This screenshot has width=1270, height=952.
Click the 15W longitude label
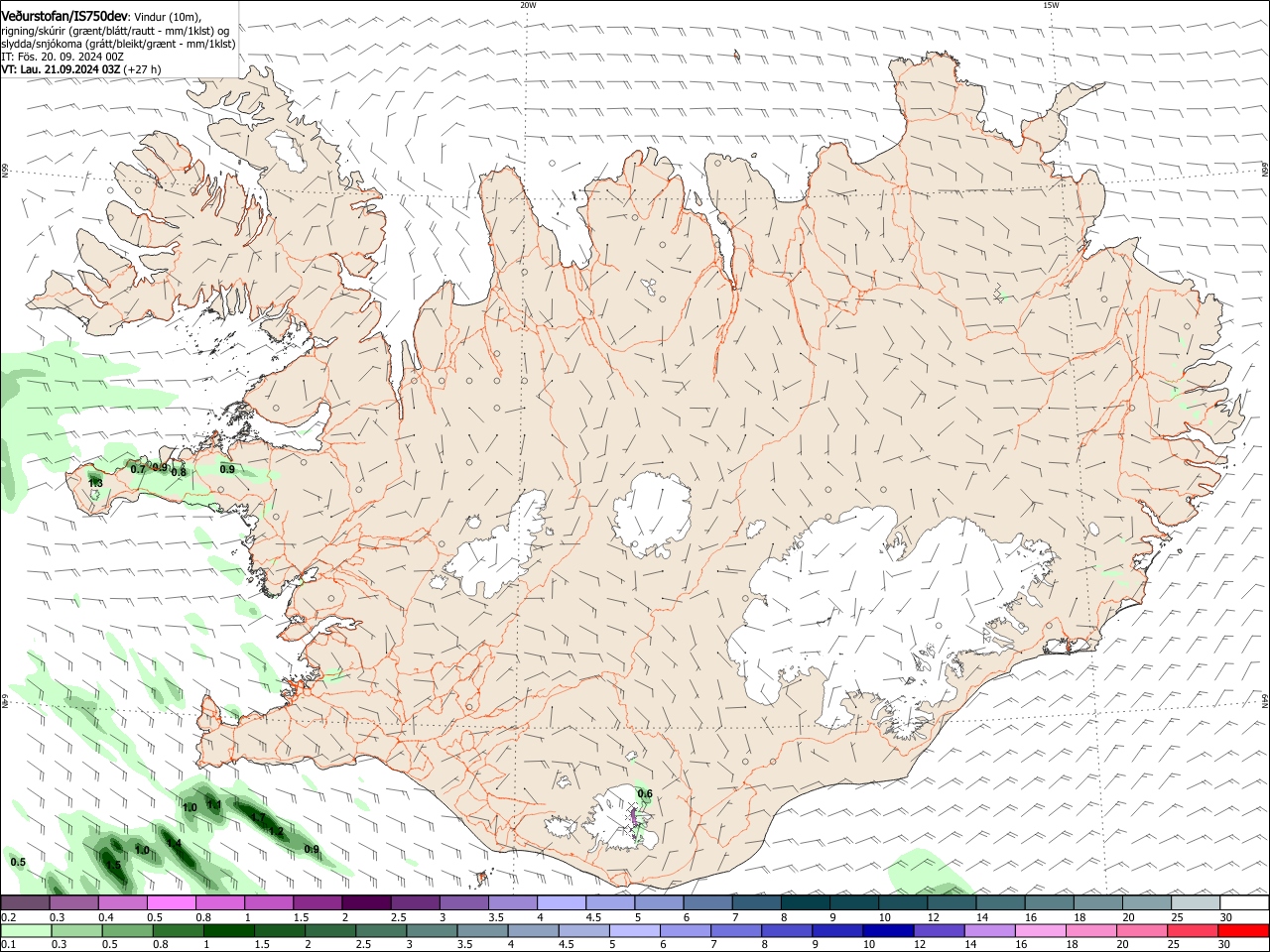[1051, 5]
